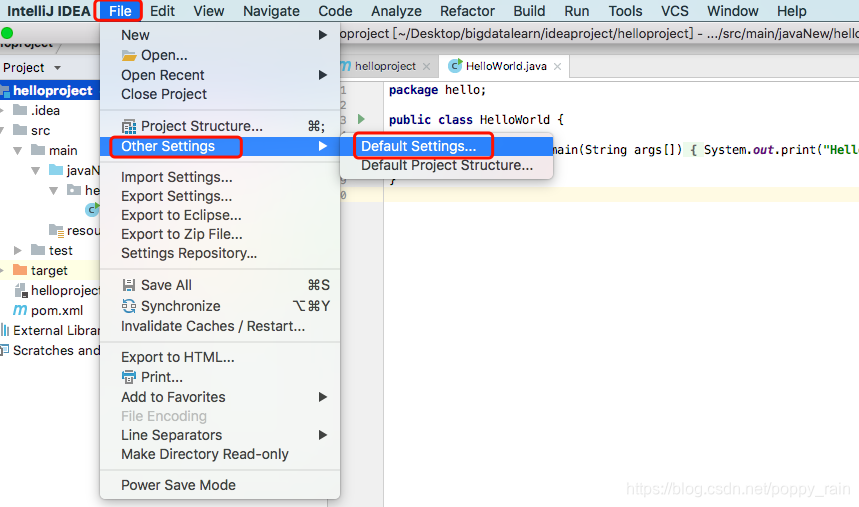Click the .idea folder icon
859x507 pixels.
tap(20, 110)
